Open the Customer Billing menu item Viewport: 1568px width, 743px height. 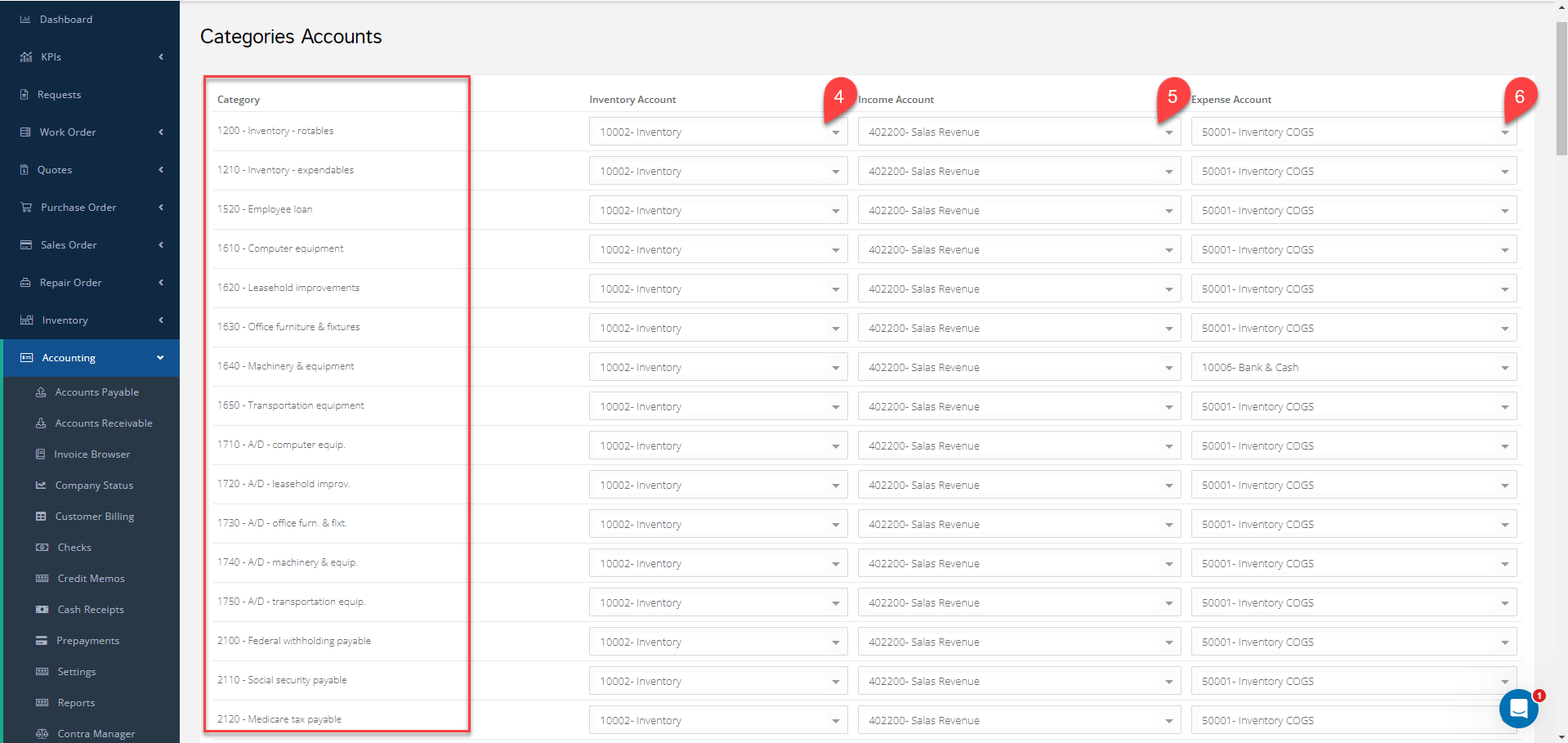click(95, 516)
